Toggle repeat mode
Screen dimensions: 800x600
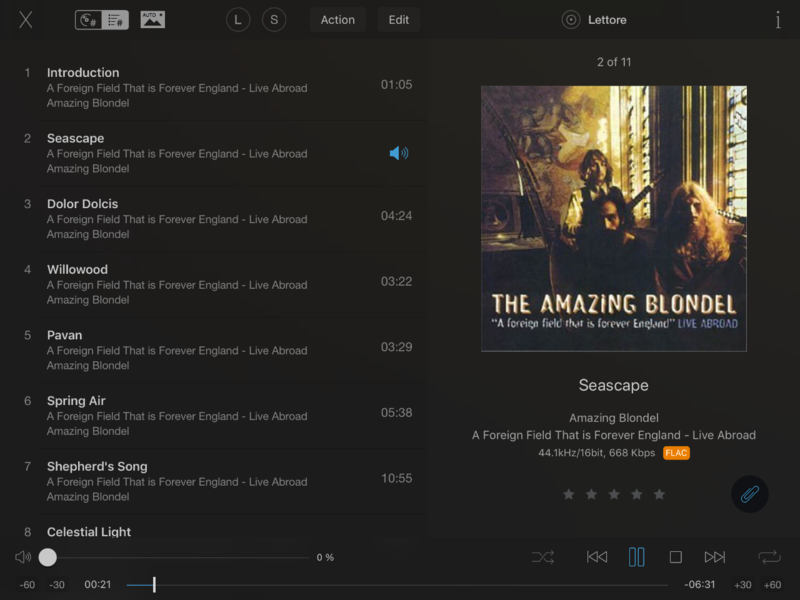coord(769,557)
